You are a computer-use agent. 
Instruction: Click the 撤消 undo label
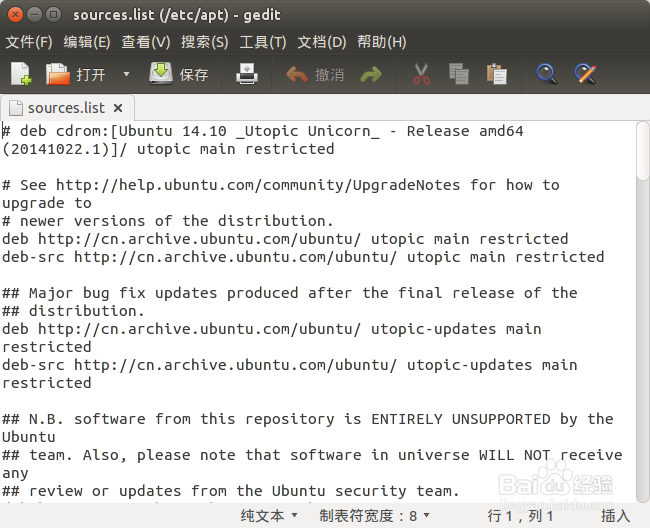coord(329,75)
